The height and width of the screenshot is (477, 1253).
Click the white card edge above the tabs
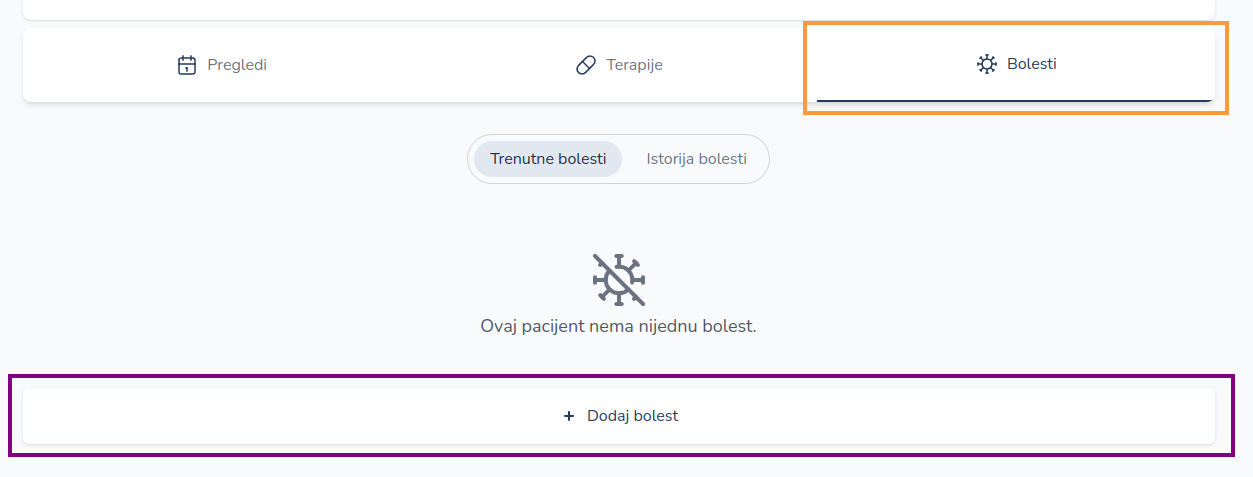[x=618, y=10]
